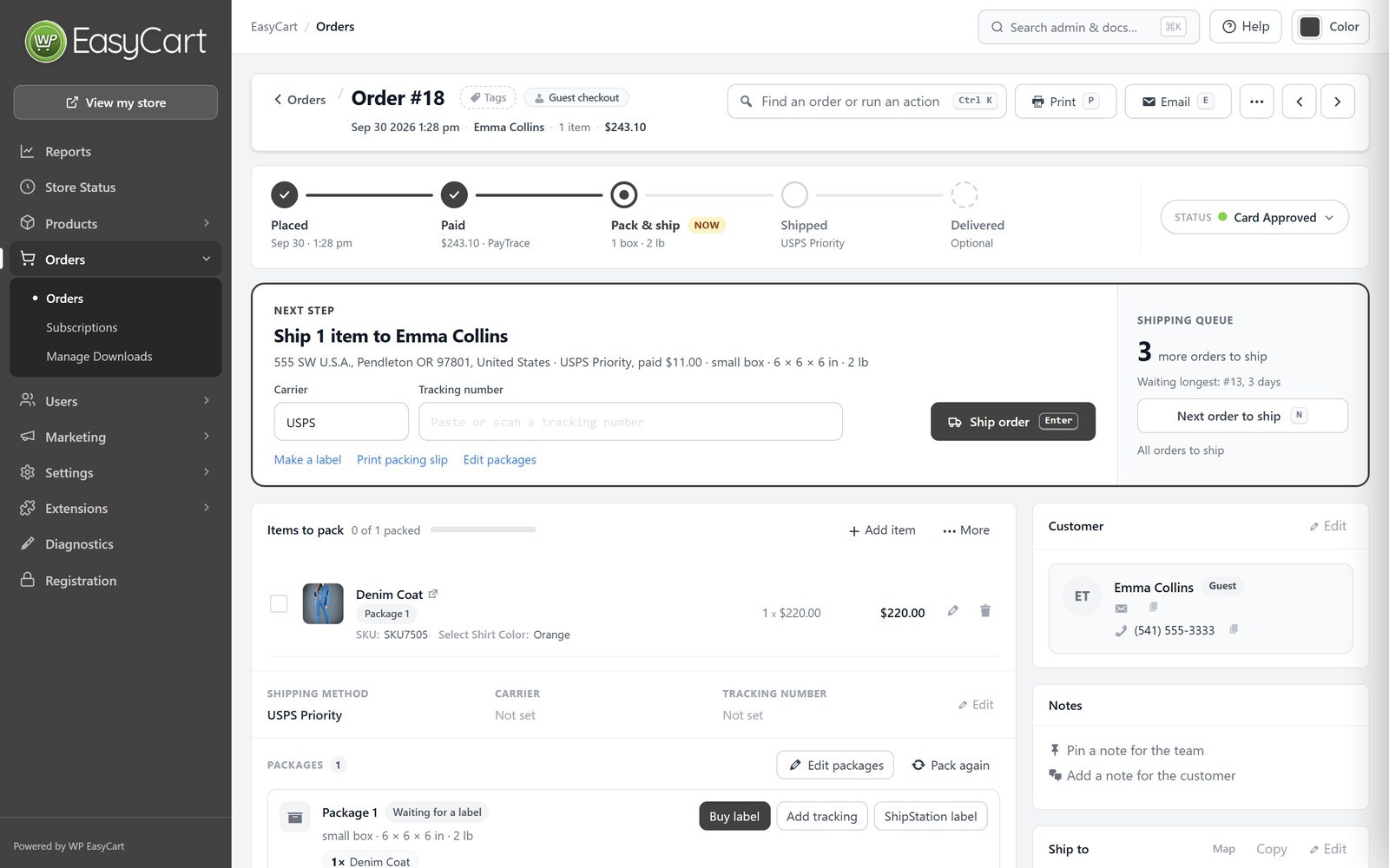Open the Card Approved status dropdown
The width and height of the screenshot is (1389, 868).
(x=1254, y=217)
